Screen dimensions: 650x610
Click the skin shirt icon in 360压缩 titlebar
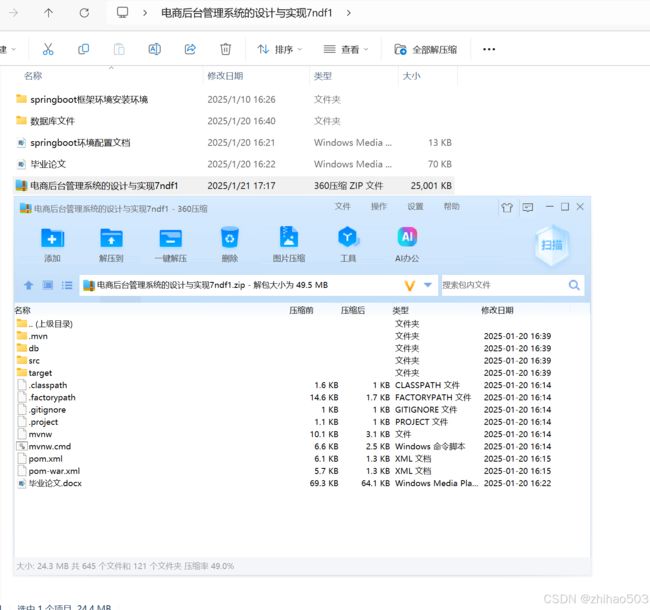coord(507,207)
